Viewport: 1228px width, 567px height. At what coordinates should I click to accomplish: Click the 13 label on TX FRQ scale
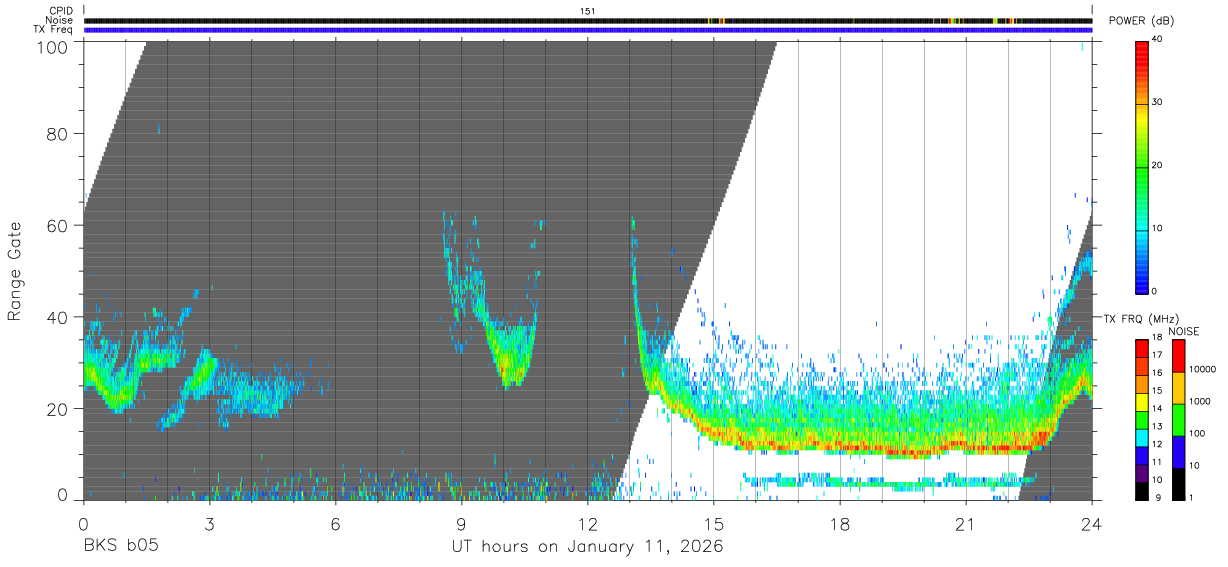(1156, 426)
